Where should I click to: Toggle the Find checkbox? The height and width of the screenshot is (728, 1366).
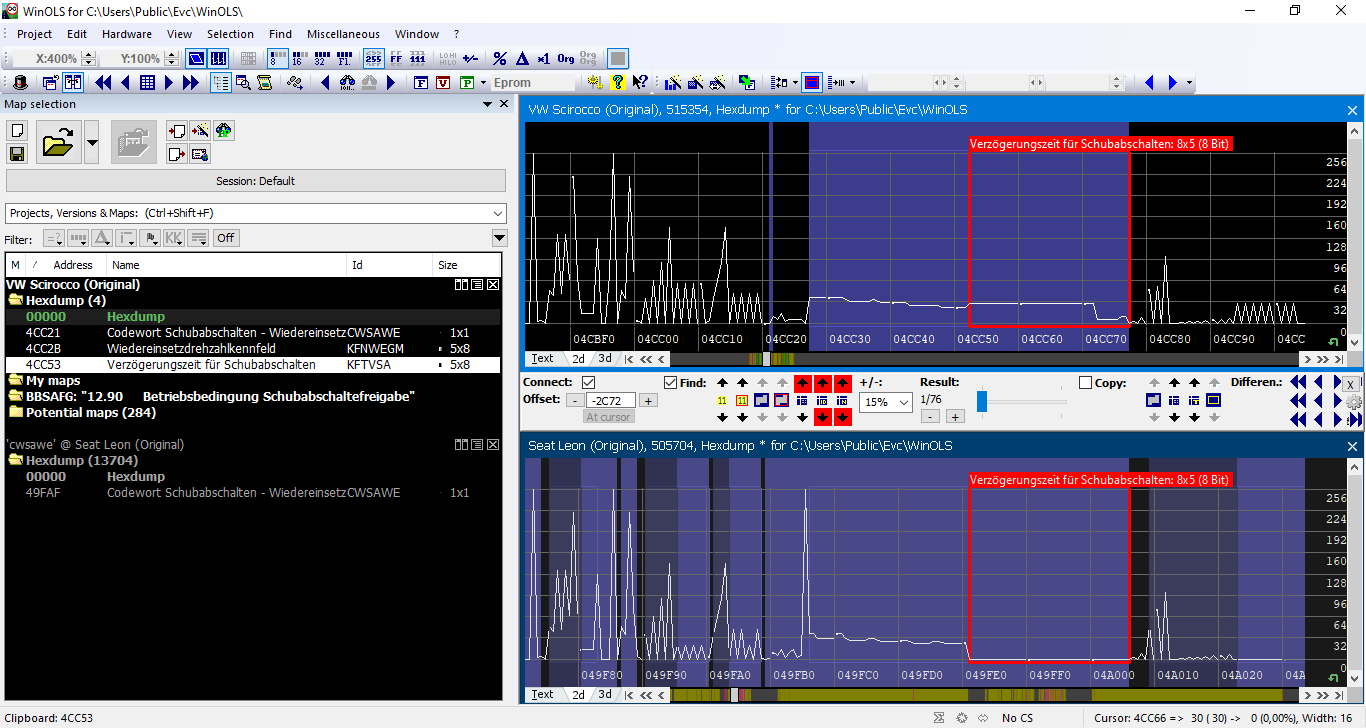pos(670,382)
